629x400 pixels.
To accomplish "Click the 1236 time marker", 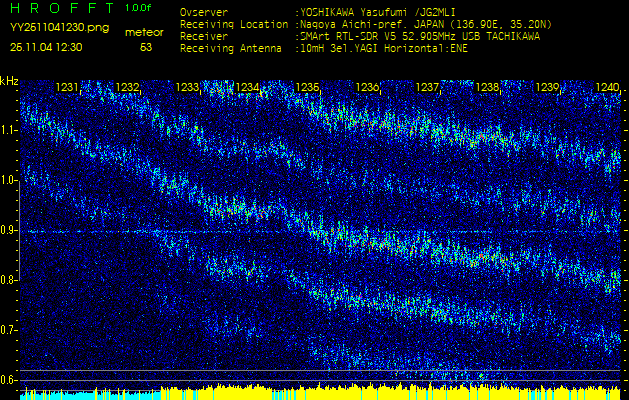I will (367, 88).
